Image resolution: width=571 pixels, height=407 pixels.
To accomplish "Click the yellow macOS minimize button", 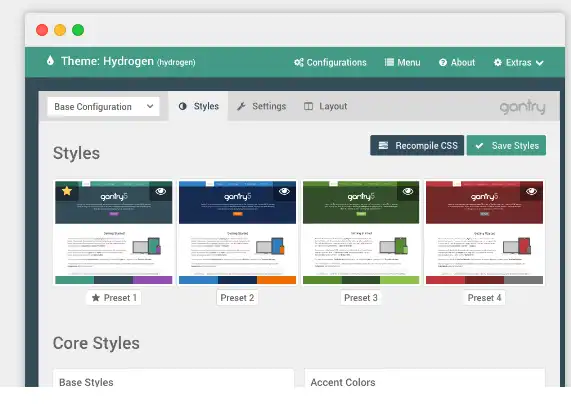I will pyautogui.click(x=60, y=30).
